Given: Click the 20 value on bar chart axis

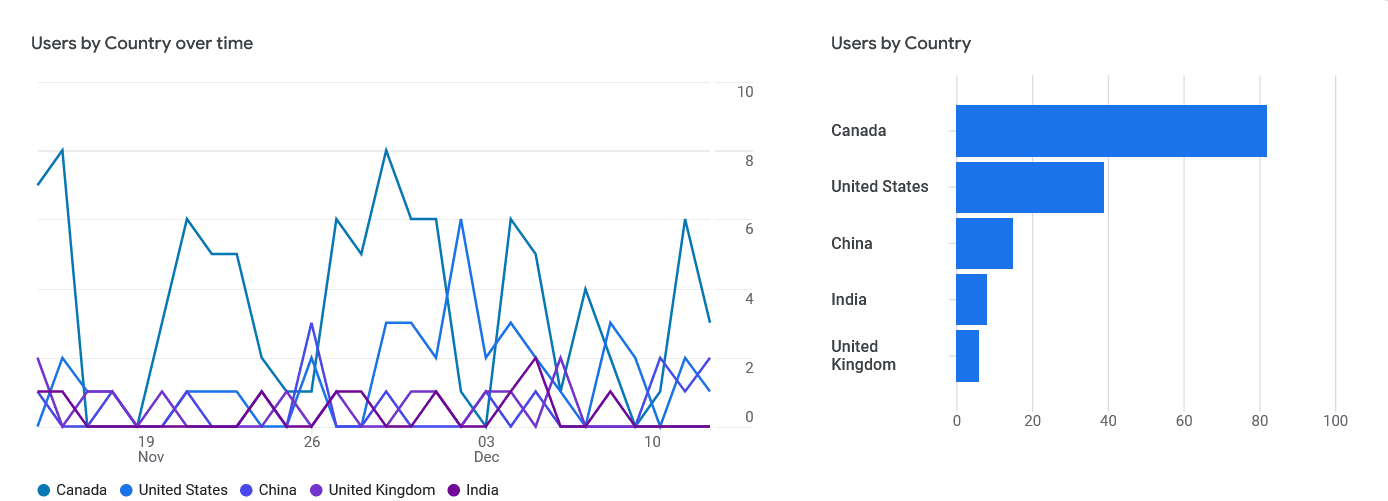Looking at the screenshot, I should click(x=1032, y=421).
